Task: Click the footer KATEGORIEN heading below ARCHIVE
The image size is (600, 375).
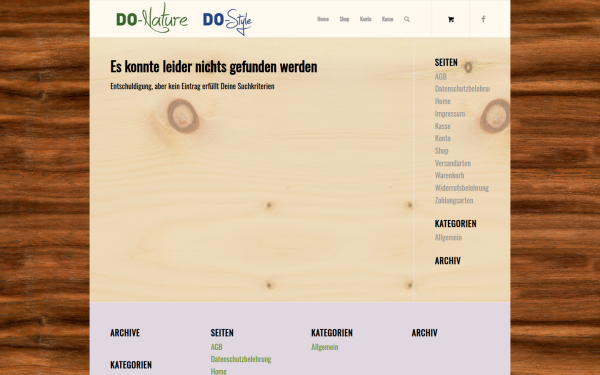Action: (x=131, y=365)
